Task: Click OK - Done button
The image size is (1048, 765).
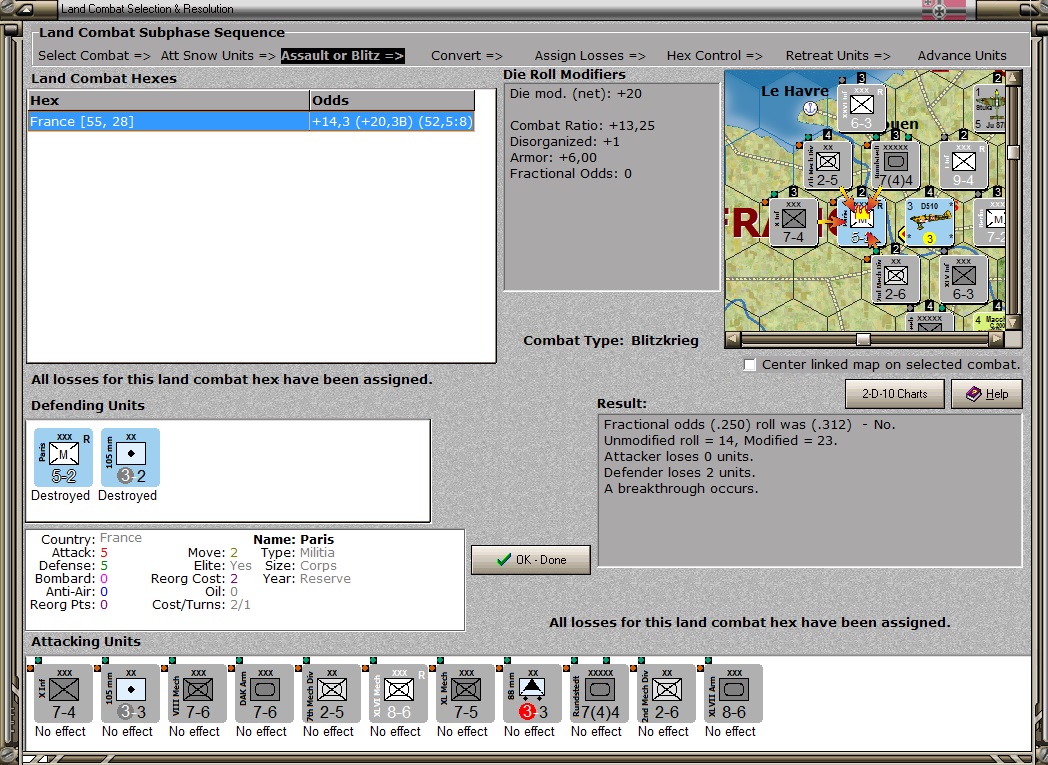Action: coord(531,560)
